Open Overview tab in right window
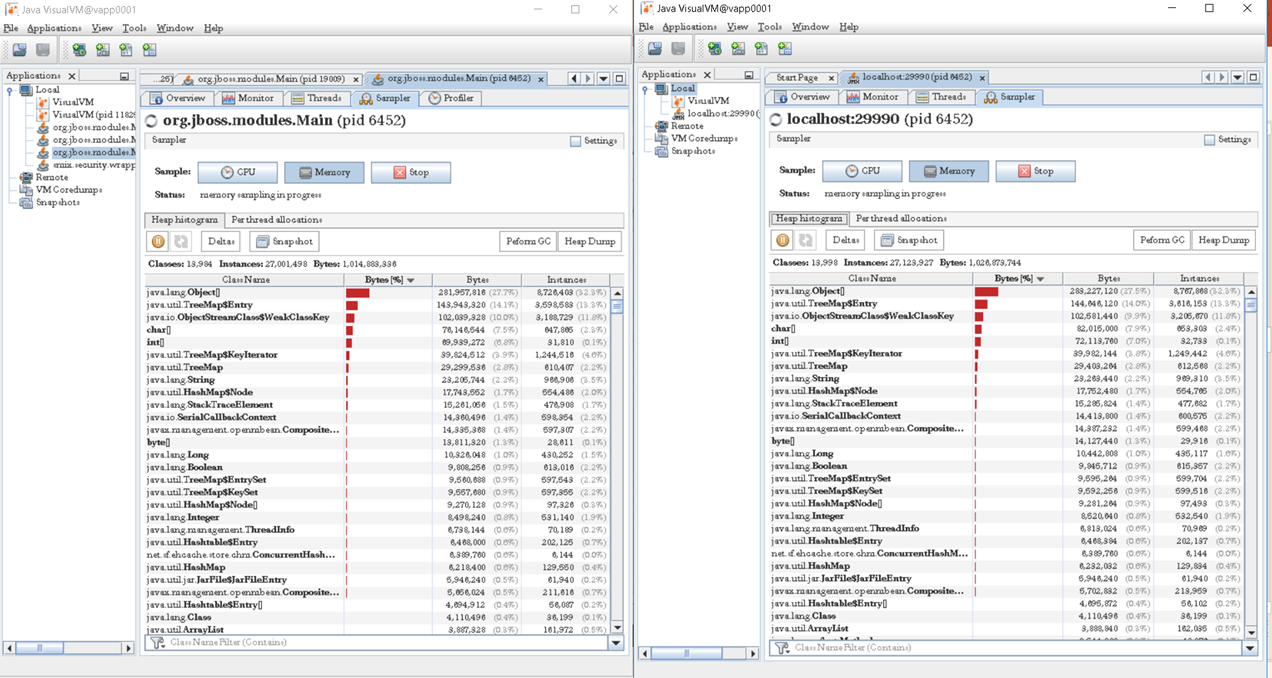The width and height of the screenshot is (1272, 678). [801, 97]
